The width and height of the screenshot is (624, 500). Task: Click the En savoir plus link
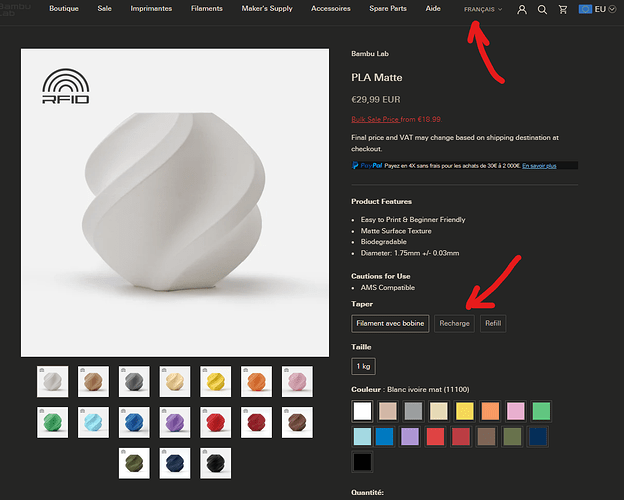[x=539, y=166]
